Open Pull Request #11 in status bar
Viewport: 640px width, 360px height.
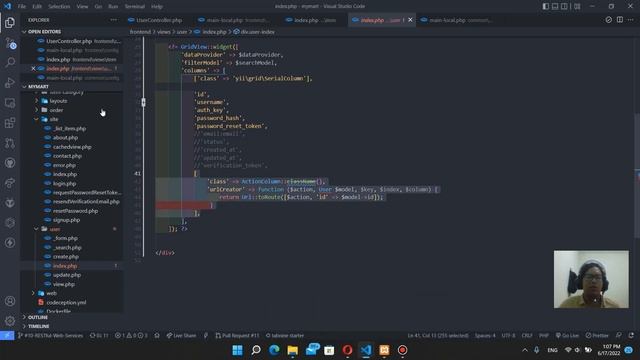tap(237, 336)
